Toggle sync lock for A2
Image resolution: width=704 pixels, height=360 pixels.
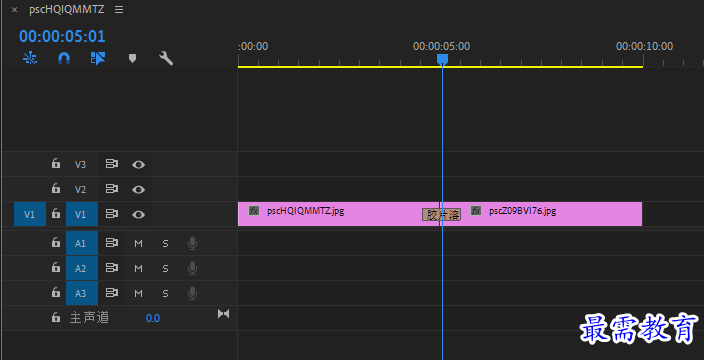click(x=111, y=268)
